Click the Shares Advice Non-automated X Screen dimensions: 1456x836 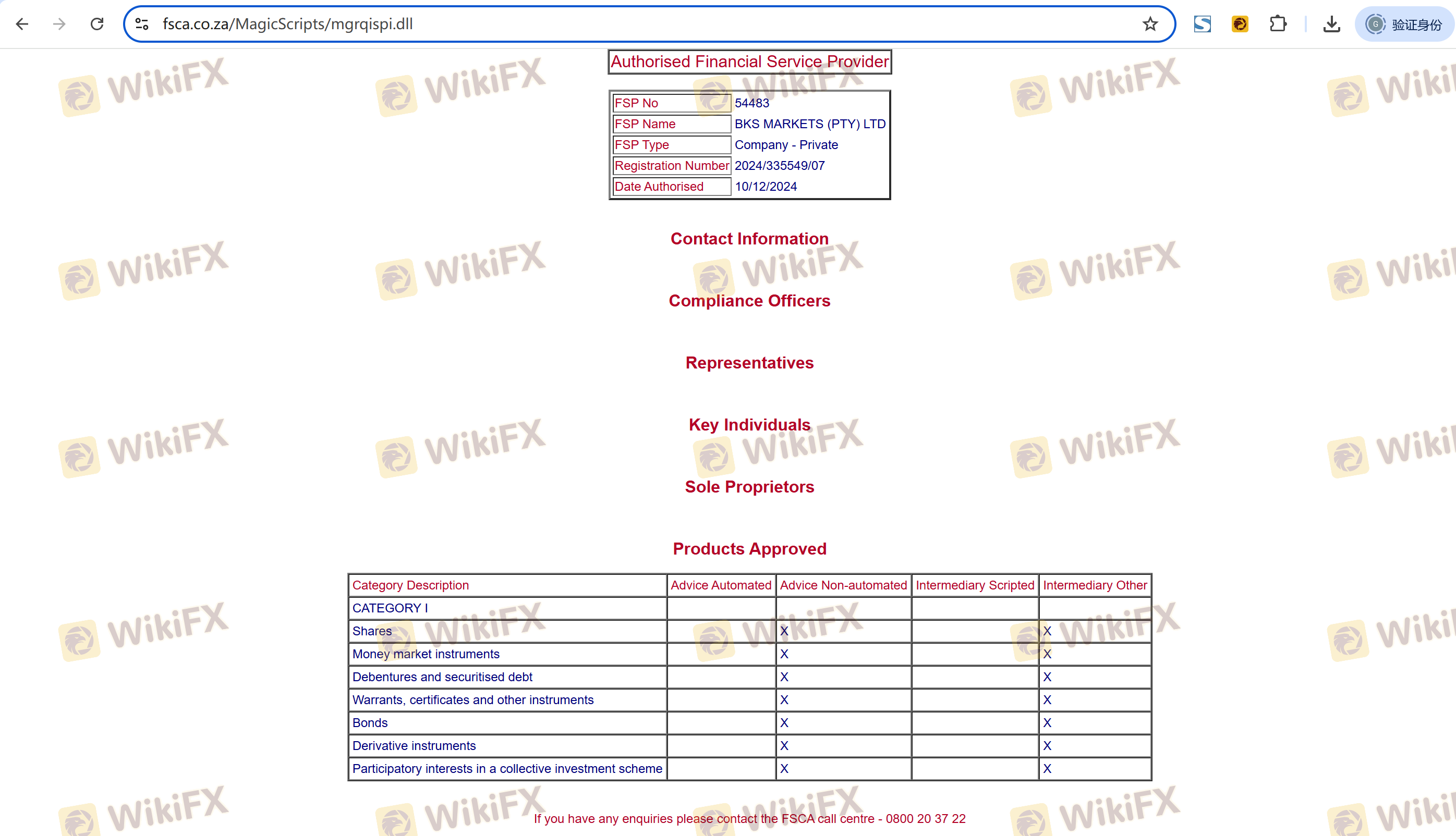(784, 631)
